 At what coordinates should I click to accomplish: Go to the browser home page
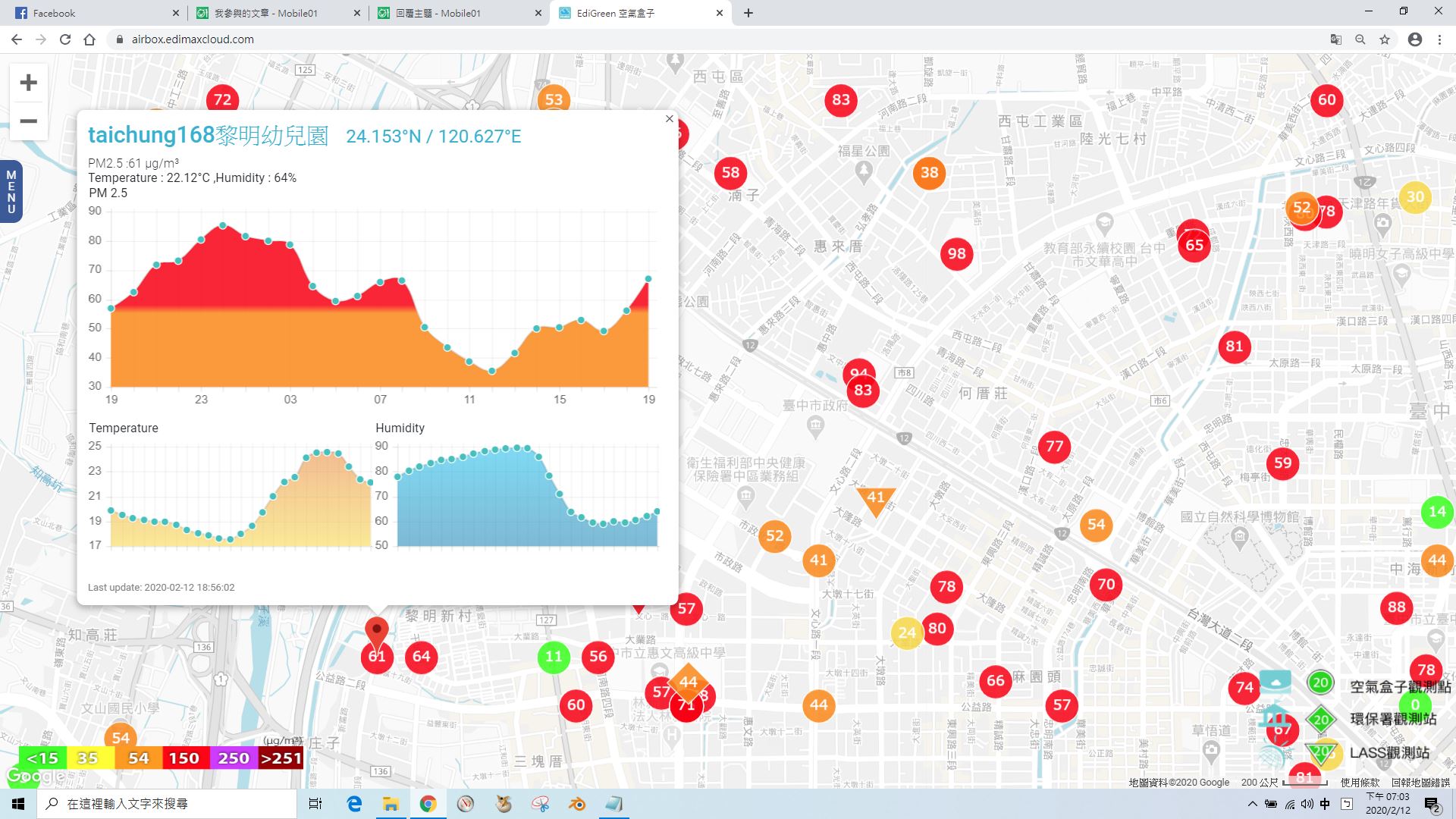[89, 39]
